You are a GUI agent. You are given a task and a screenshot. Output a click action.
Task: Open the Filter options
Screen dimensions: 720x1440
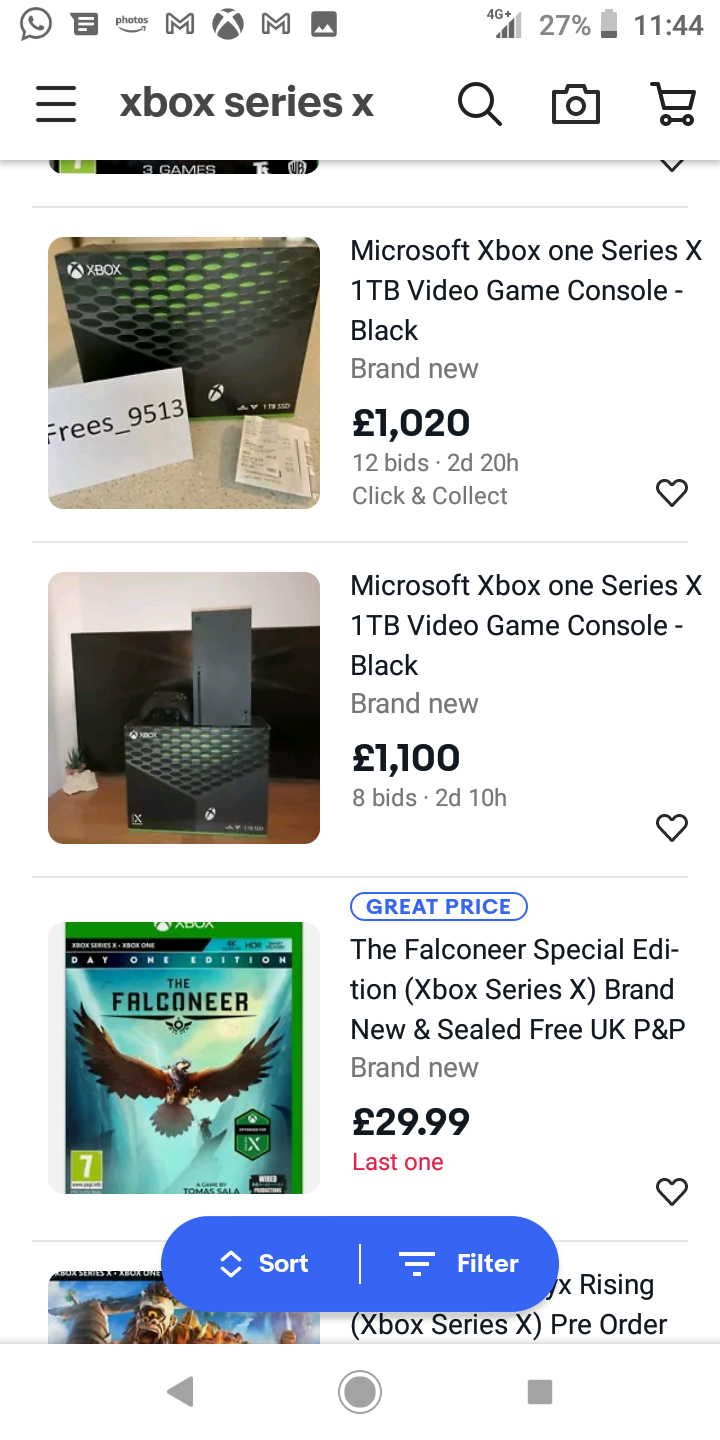[x=460, y=1264]
